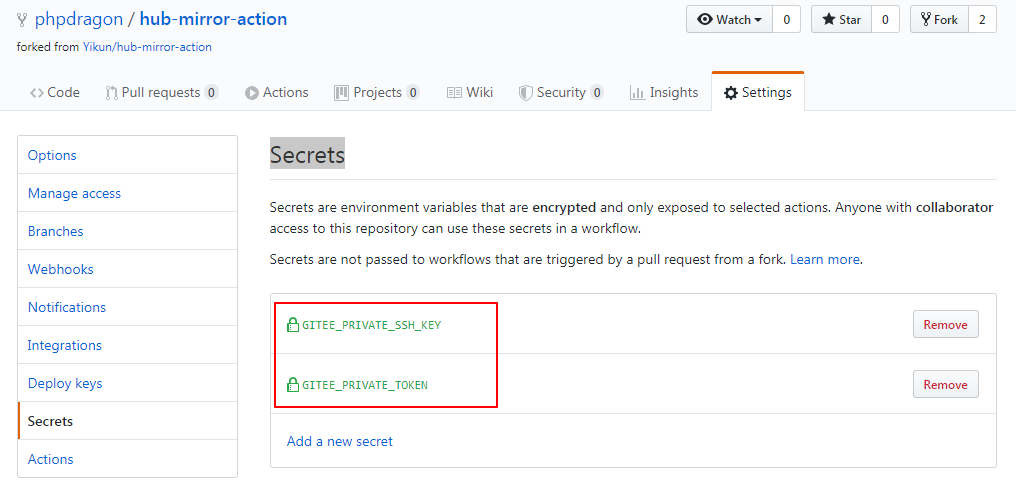
Task: Open the Projects tab
Action: coord(377,93)
